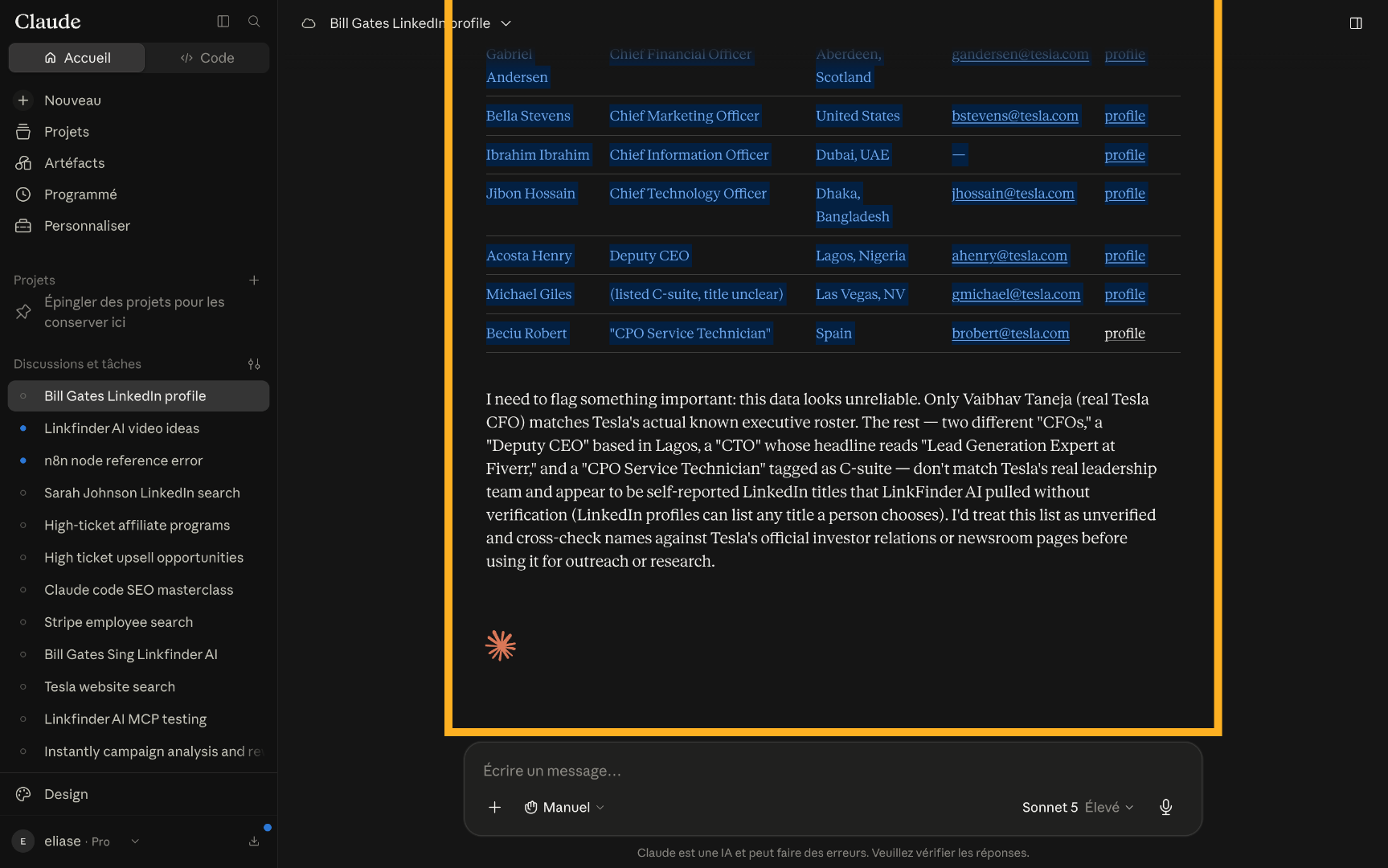Click the Las Vegas, NV location cell
Image resolution: width=1388 pixels, height=868 pixels.
(861, 294)
